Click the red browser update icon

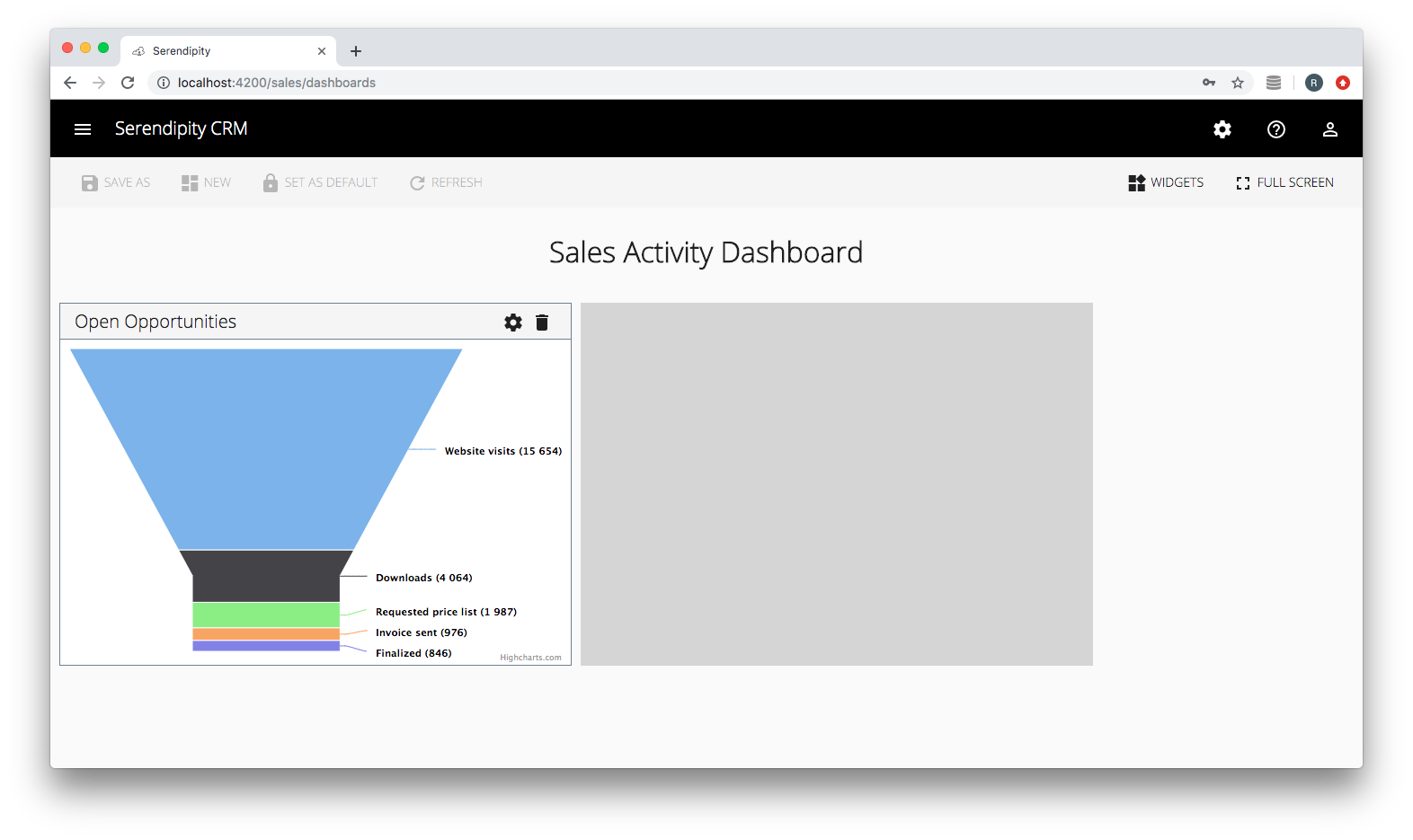point(1343,83)
